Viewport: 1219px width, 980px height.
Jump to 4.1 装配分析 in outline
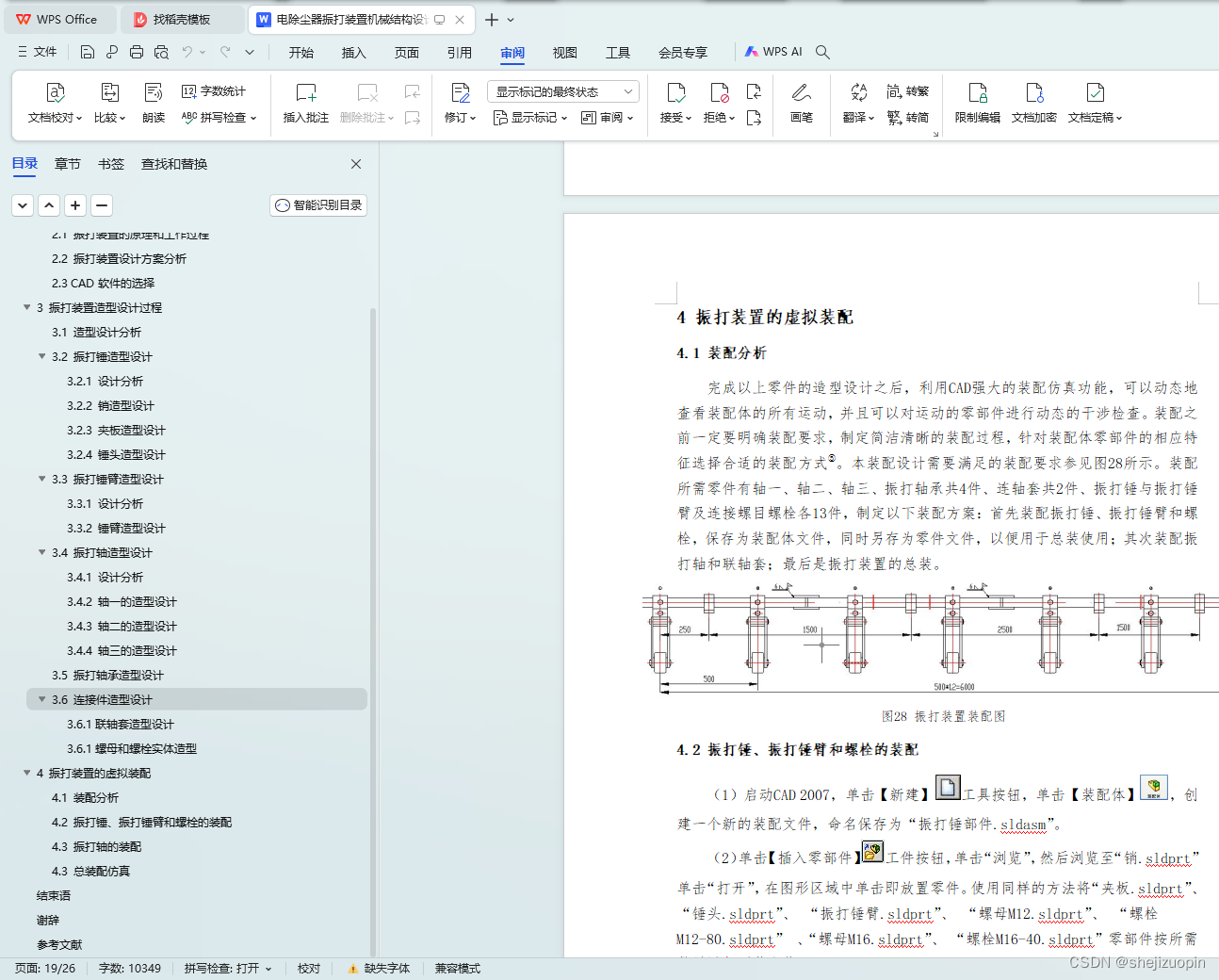(85, 797)
